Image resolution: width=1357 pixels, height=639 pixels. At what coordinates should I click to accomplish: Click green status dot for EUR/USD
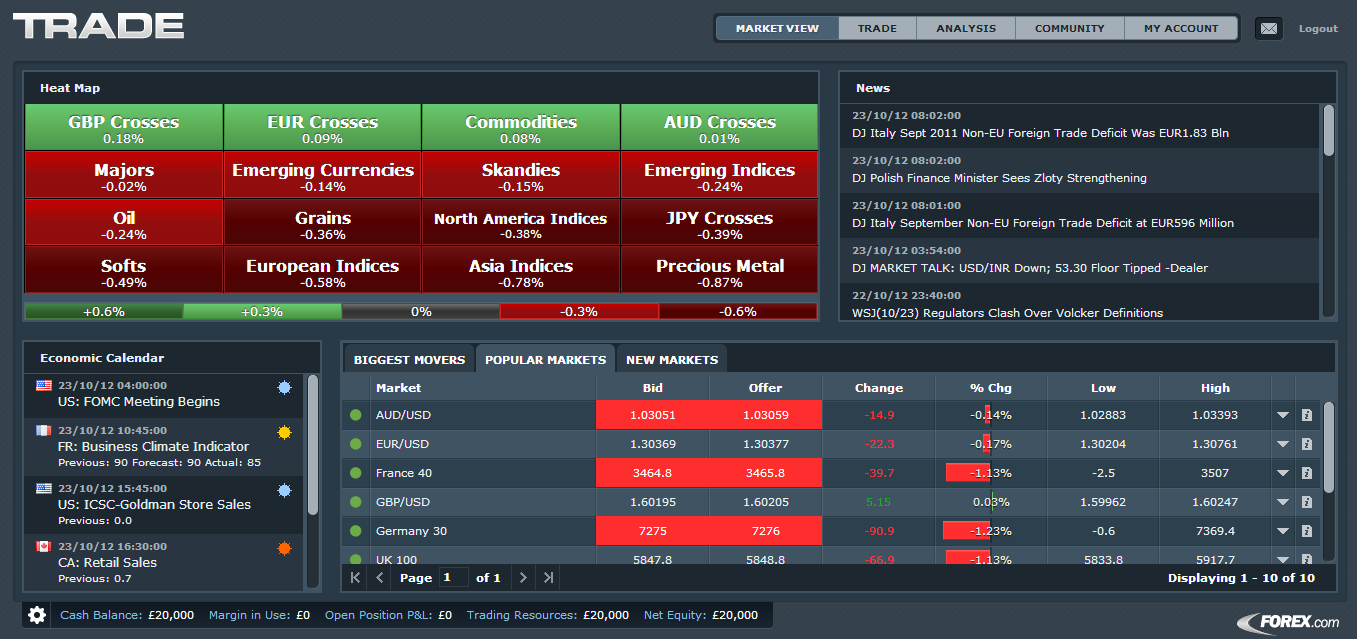pos(355,444)
